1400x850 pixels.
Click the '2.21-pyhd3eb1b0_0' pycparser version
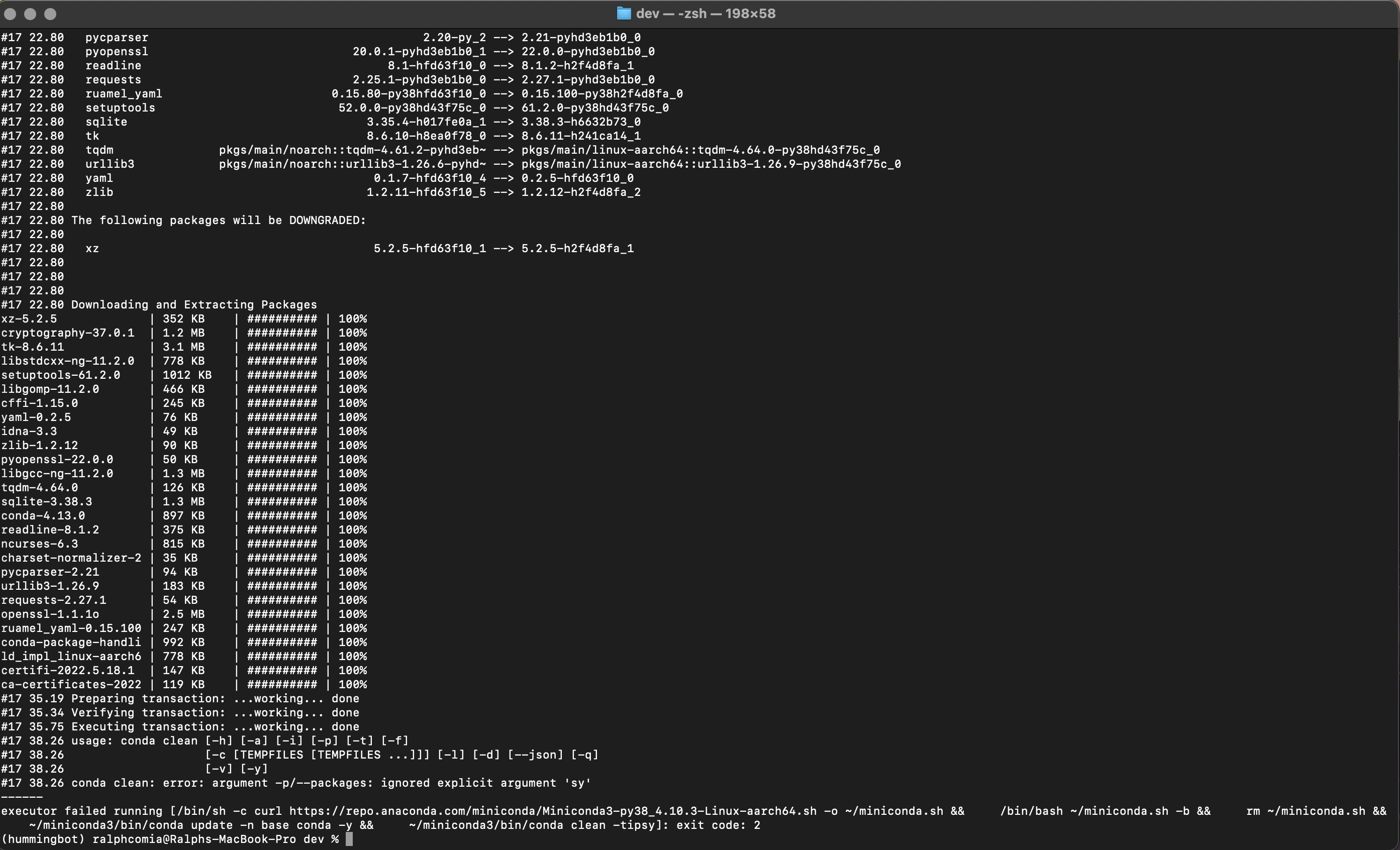pos(581,38)
